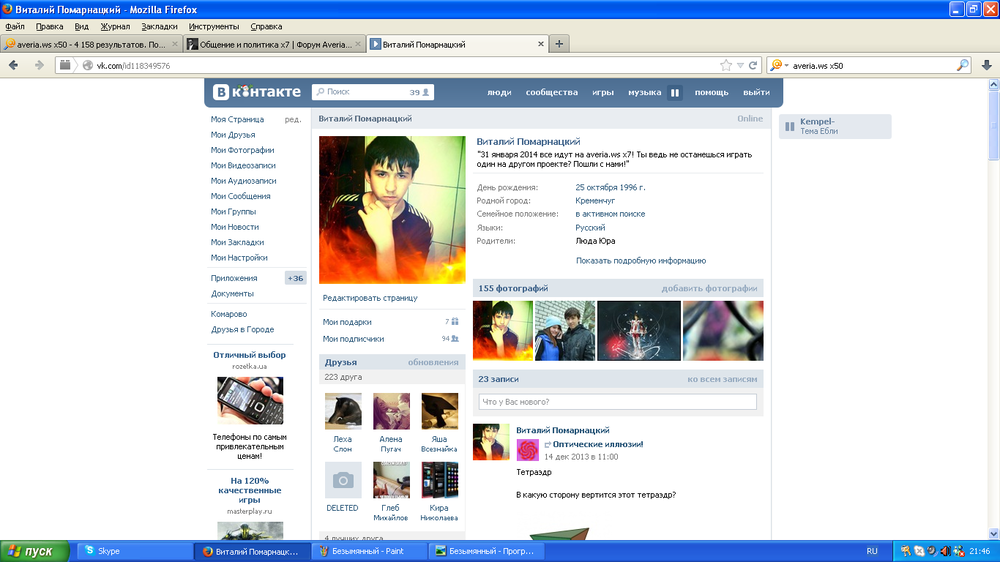This screenshot has width=1000, height=562.
Task: Open Мои Сообщения in left menu
Action: click(240, 196)
